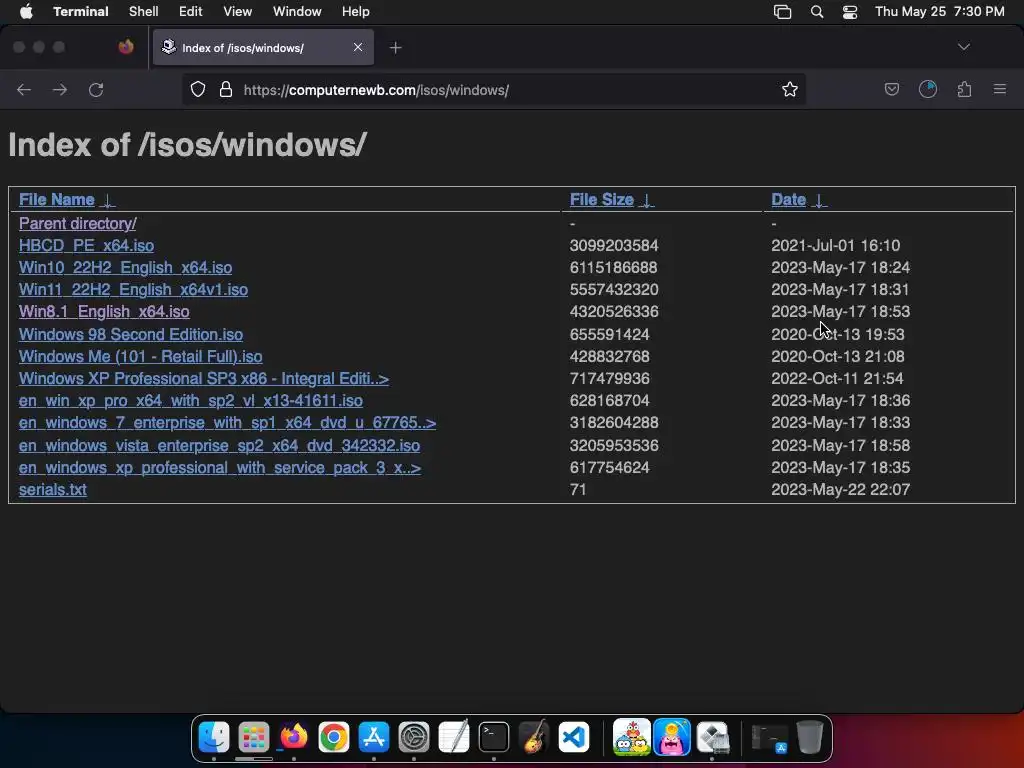Click file size value 6115186688

613,268
